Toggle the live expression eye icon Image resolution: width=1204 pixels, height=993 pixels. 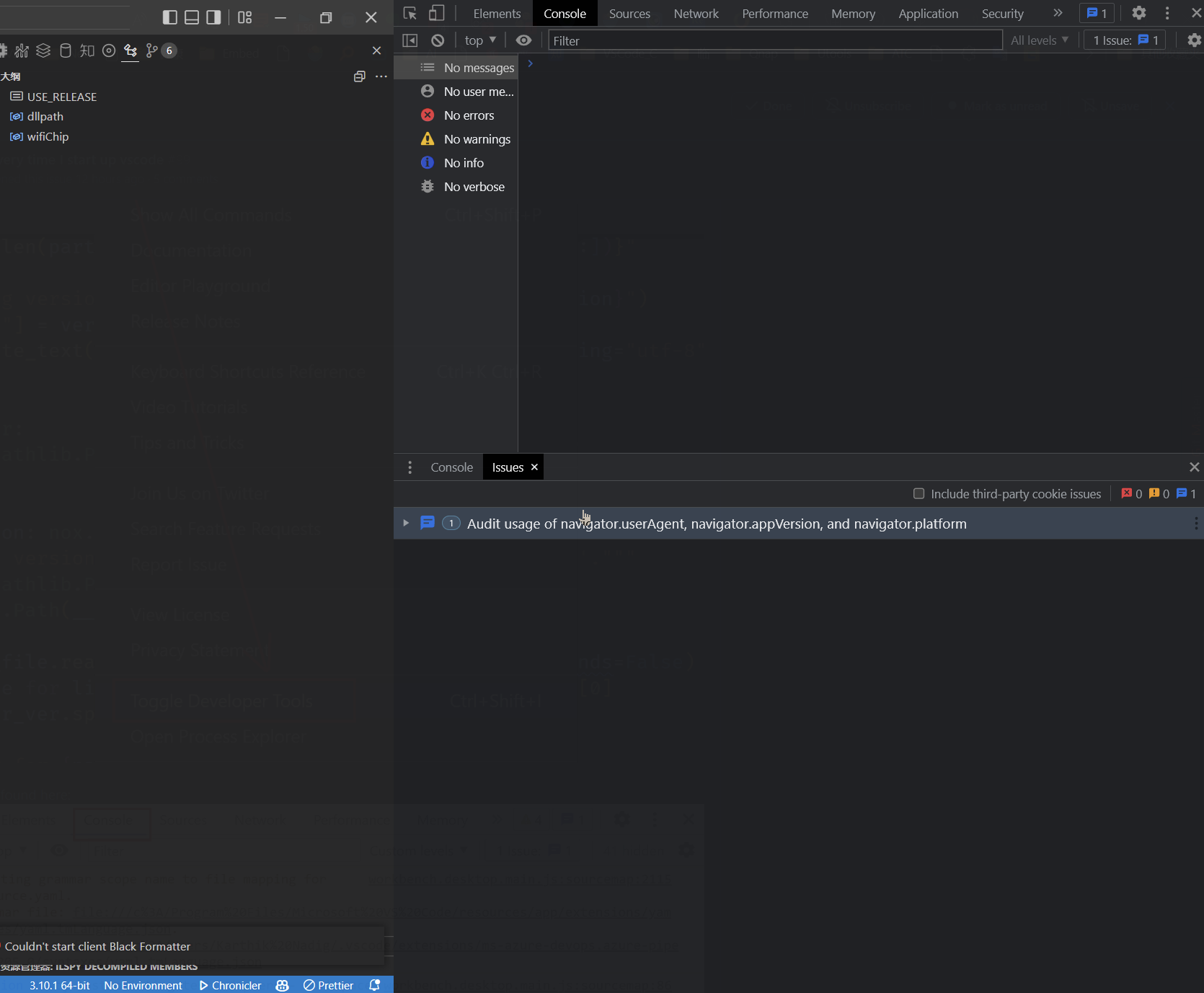pyautogui.click(x=524, y=40)
